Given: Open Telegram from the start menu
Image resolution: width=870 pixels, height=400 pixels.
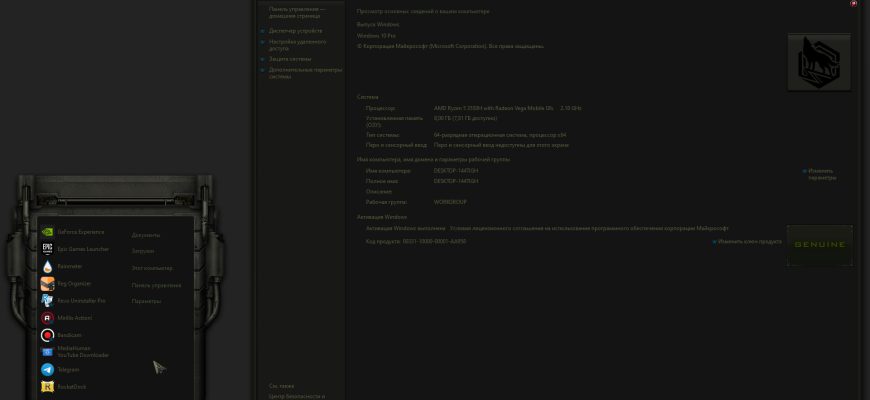Looking at the screenshot, I should point(60,369).
